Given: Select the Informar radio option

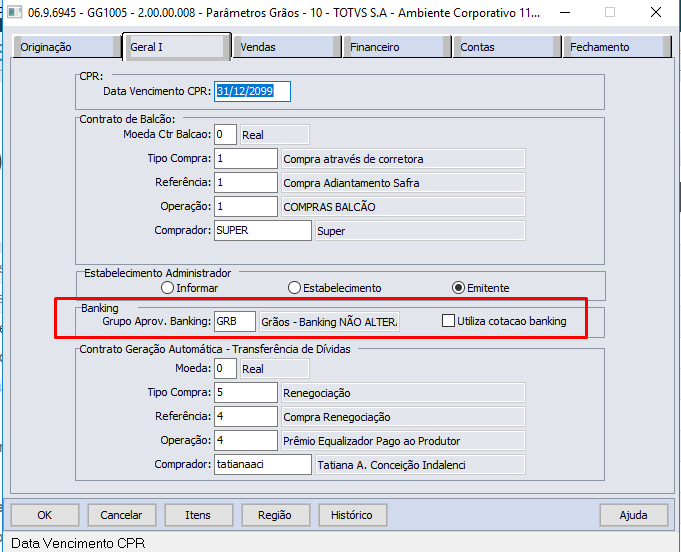Looking at the screenshot, I should [x=167, y=288].
